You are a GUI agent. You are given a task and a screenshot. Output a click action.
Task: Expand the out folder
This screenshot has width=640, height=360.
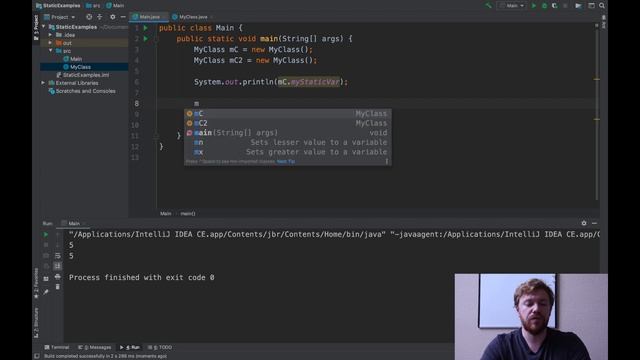(x=51, y=43)
